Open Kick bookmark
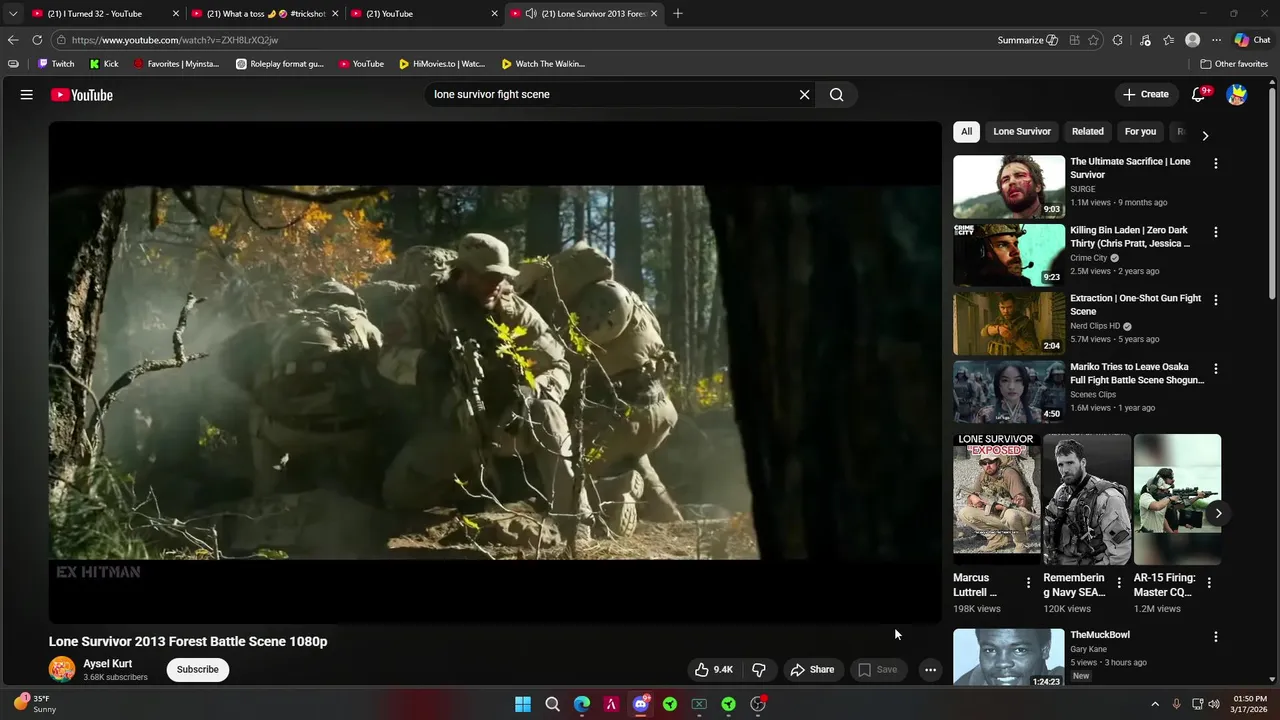 coord(104,64)
